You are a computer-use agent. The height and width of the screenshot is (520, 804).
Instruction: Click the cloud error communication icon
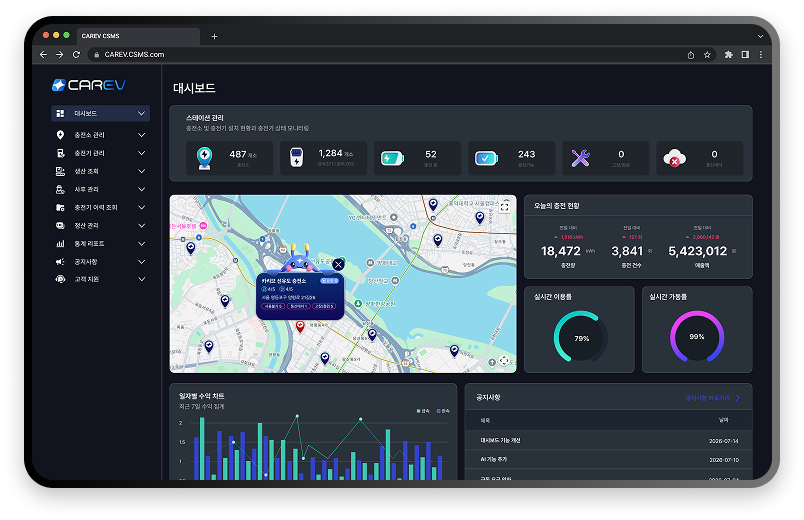674,158
